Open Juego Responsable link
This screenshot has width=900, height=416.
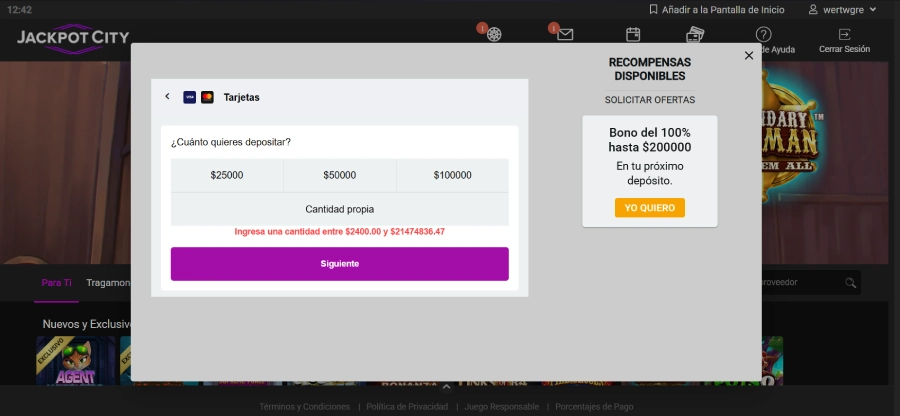[x=501, y=407]
